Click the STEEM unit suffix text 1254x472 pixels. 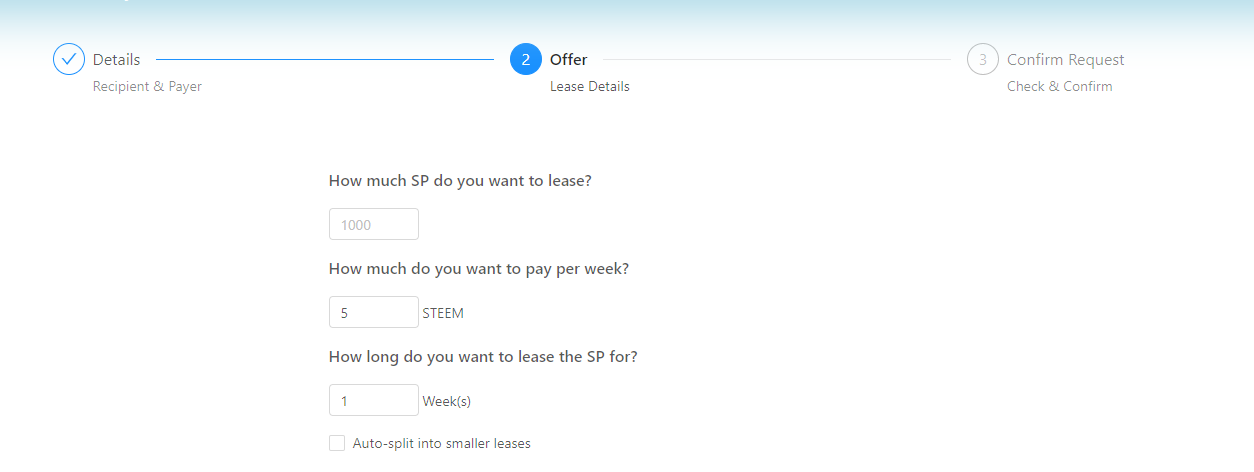(443, 313)
